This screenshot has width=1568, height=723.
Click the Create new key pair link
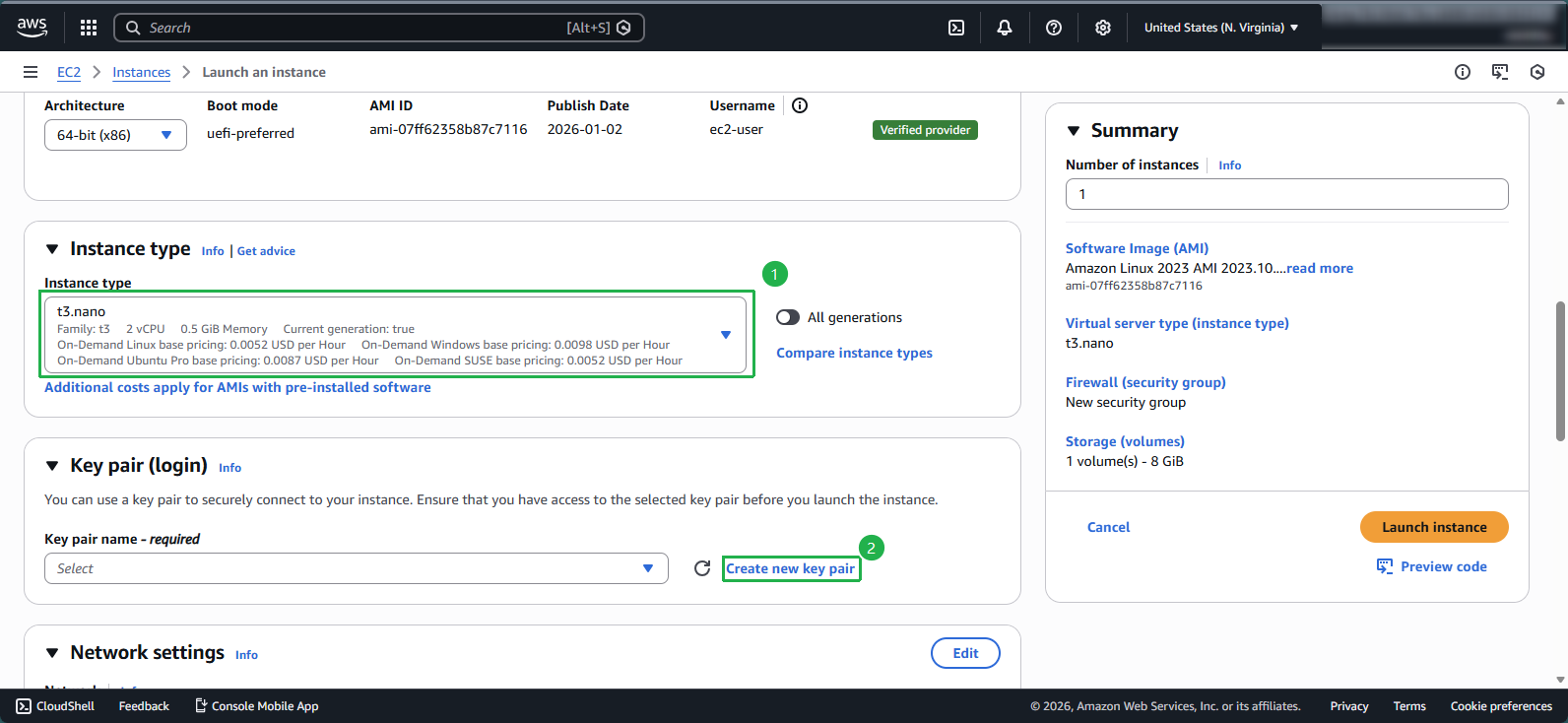coord(790,568)
